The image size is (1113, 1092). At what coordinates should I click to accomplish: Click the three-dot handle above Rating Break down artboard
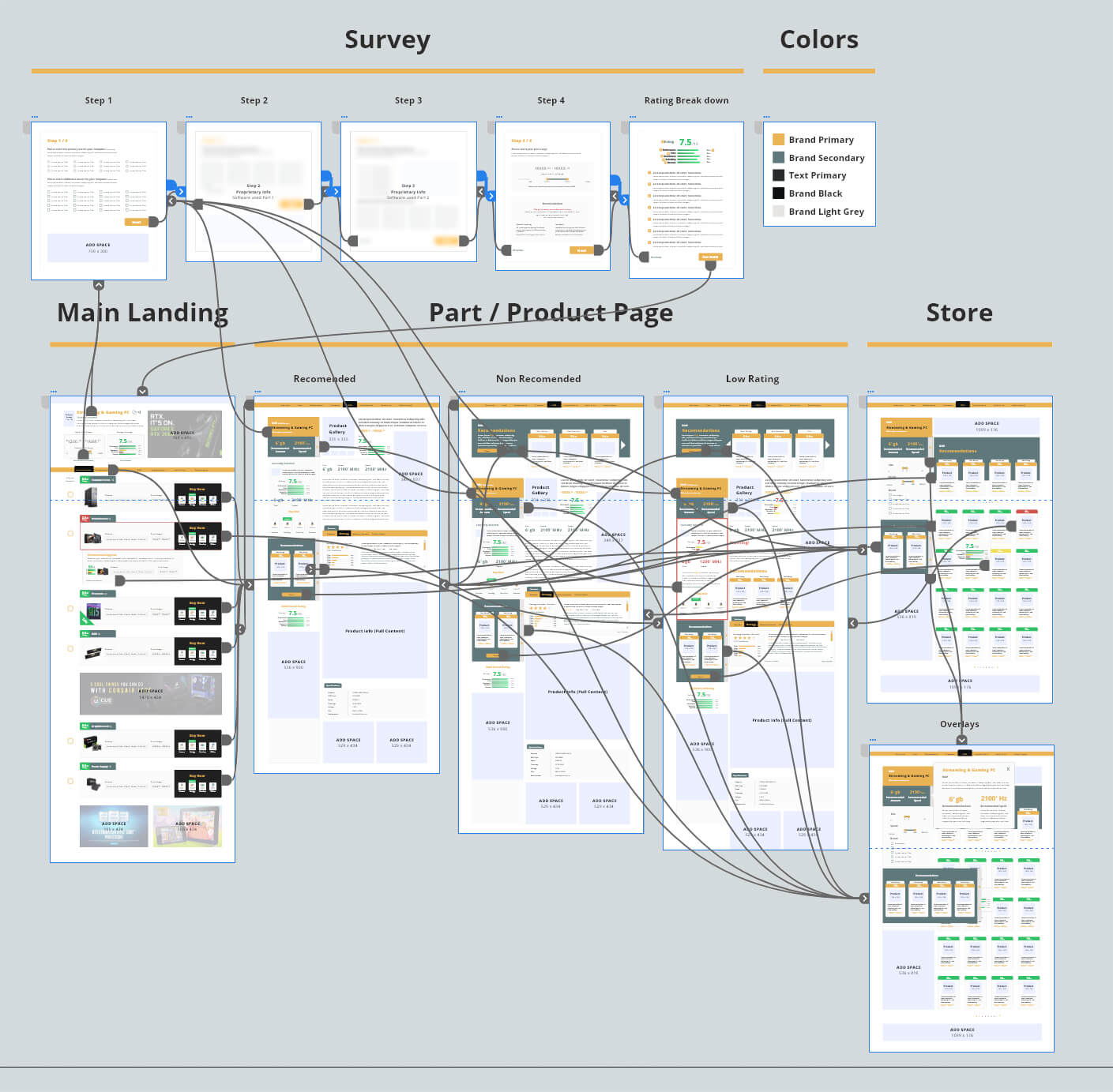(633, 117)
